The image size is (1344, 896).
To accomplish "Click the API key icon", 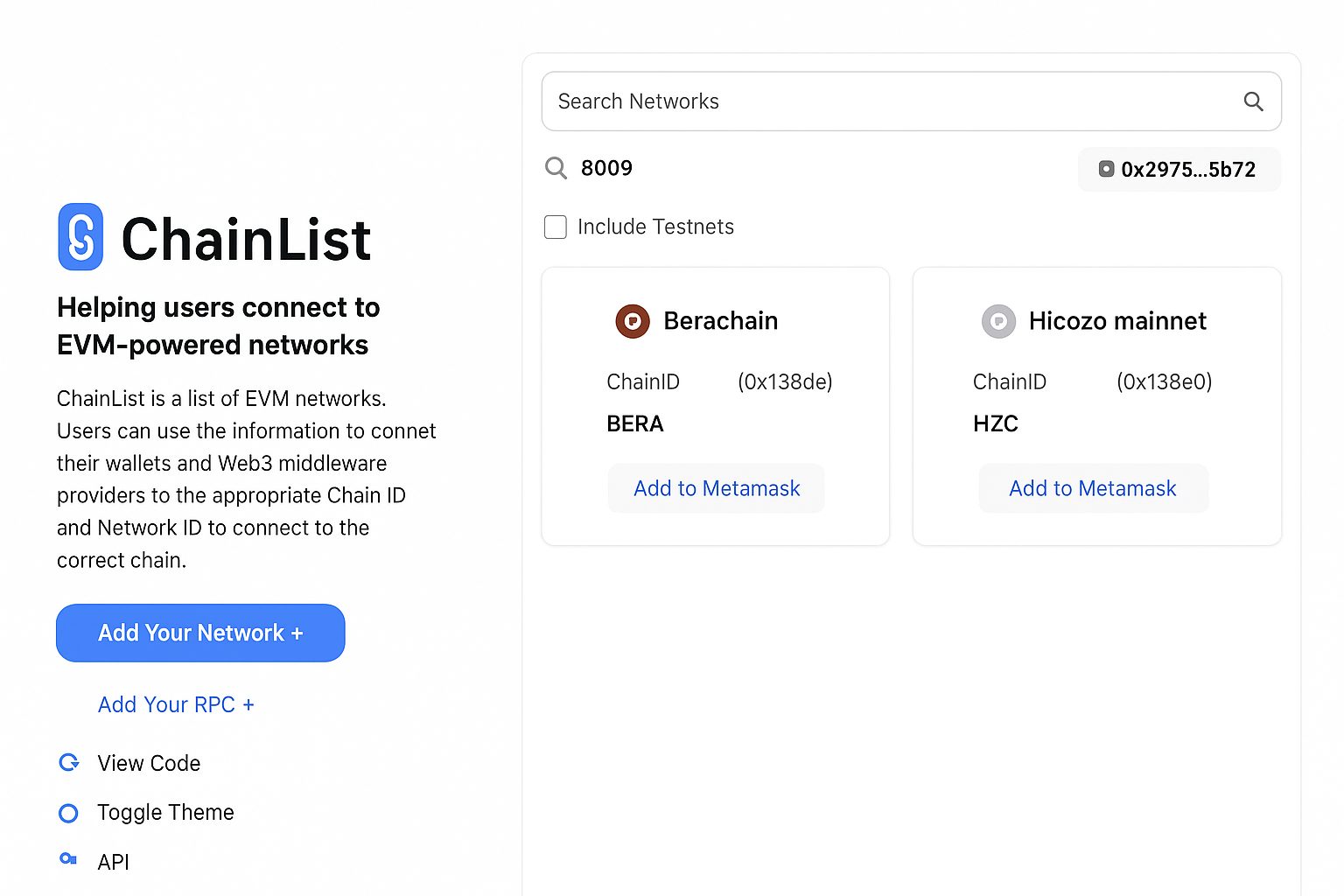I will coord(68,859).
